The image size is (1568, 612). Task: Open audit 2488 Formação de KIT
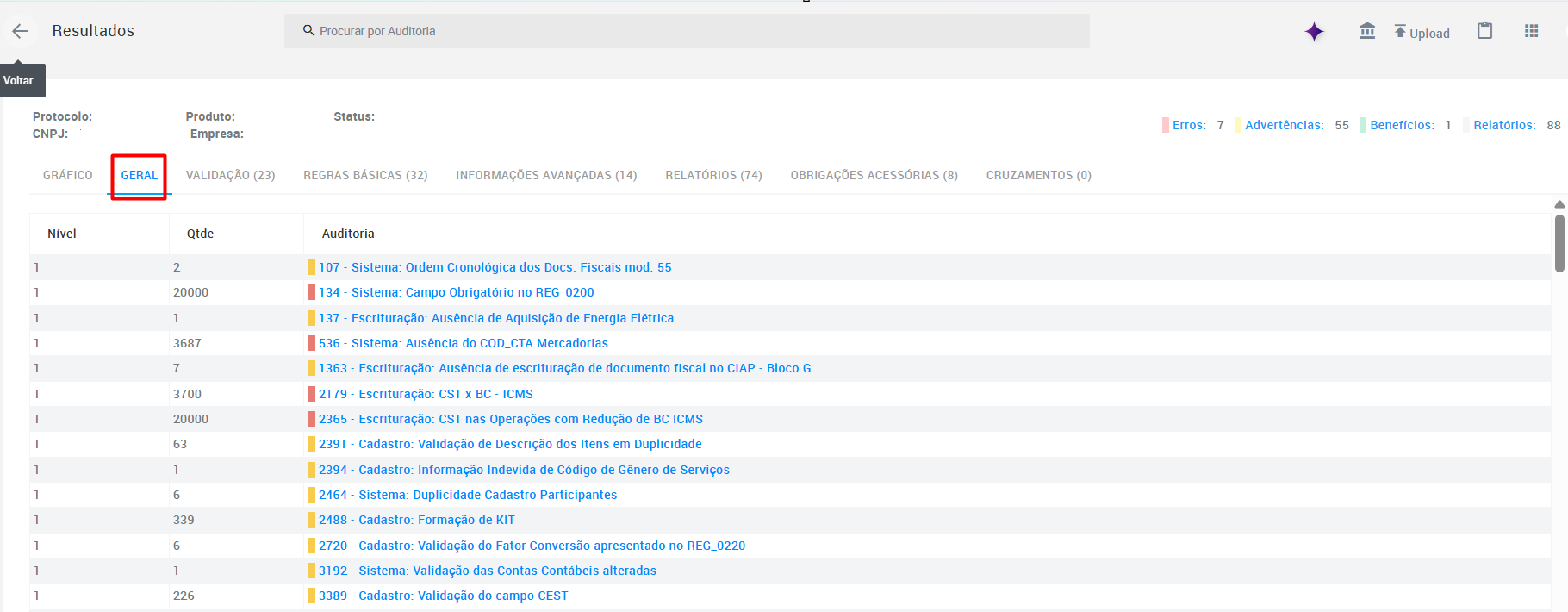[416, 520]
